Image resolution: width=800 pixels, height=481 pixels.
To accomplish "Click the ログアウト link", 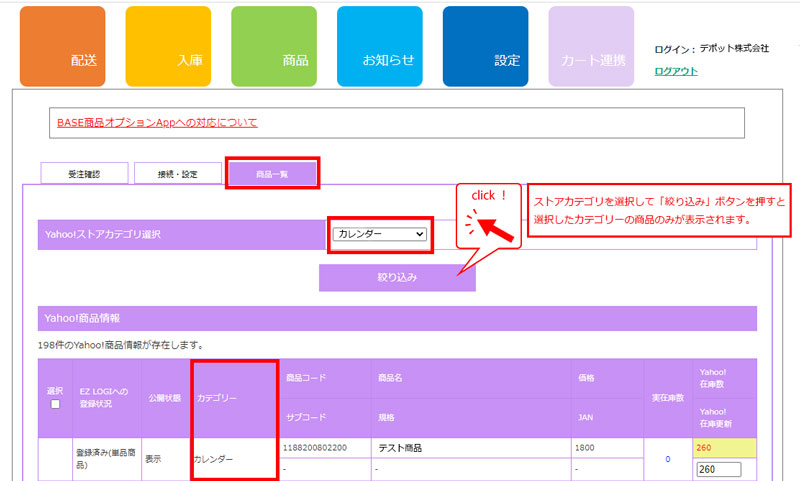I will pyautogui.click(x=676, y=71).
